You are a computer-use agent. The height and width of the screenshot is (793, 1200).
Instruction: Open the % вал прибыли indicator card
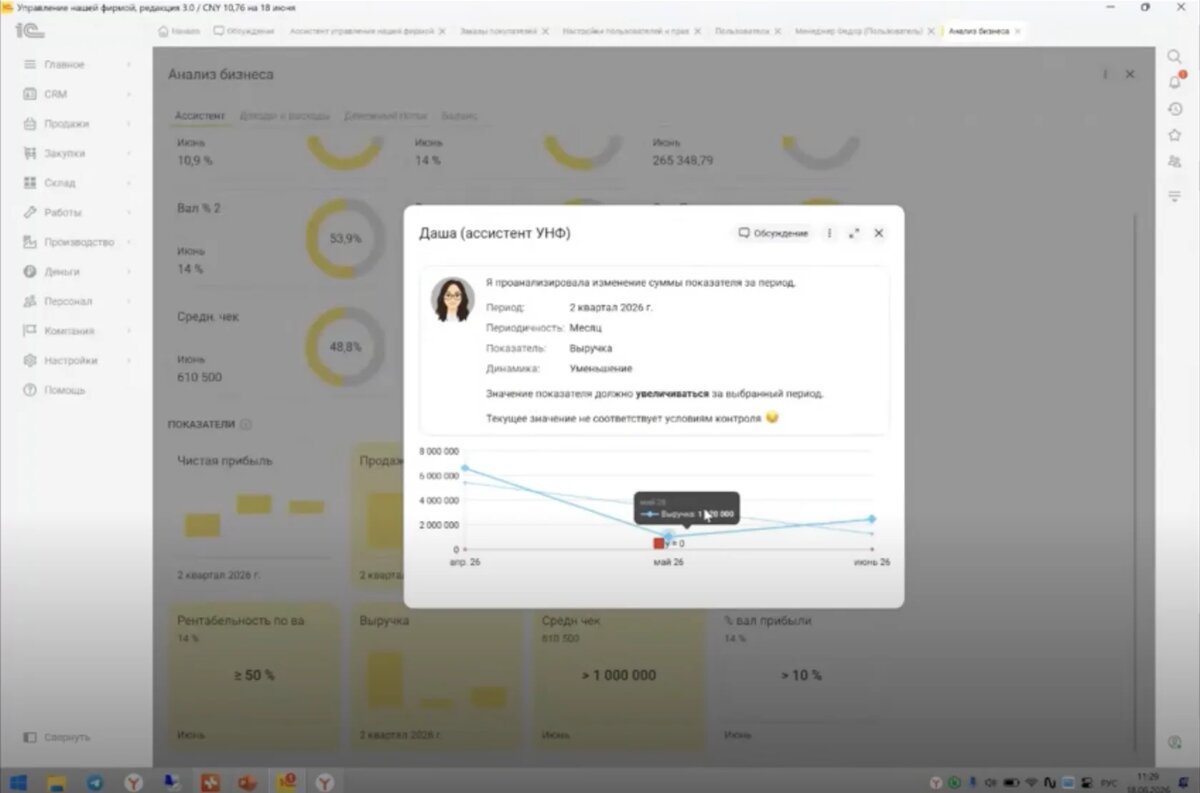800,675
